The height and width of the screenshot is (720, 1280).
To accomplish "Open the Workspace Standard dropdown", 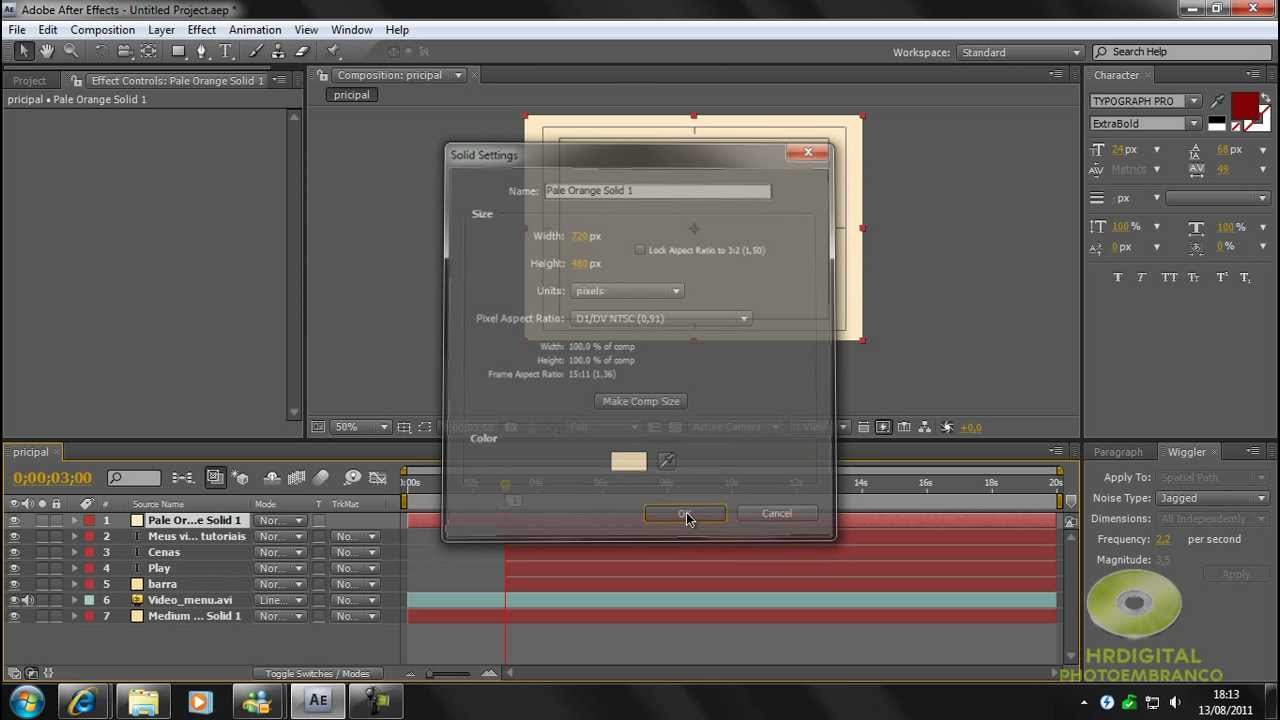I will (x=1020, y=52).
